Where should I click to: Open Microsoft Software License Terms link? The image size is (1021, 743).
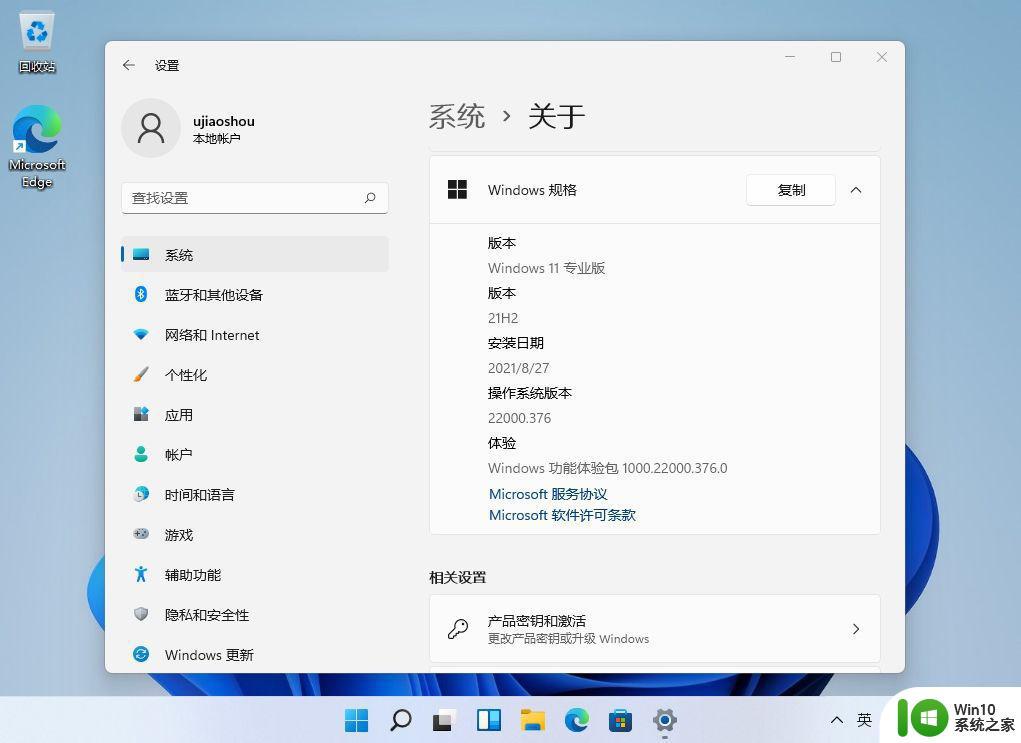pos(562,515)
